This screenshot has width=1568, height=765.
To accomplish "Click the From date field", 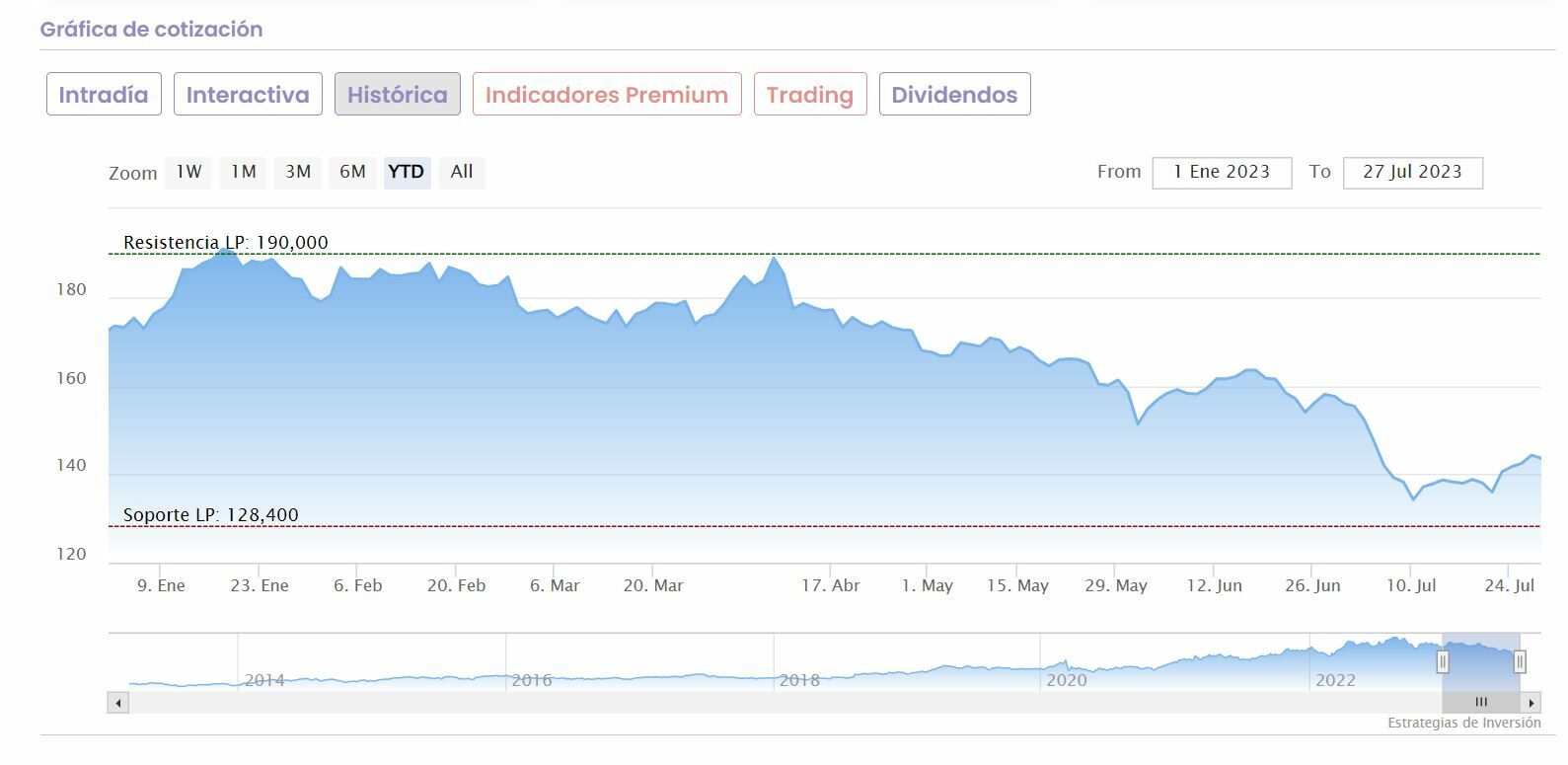I will tap(1222, 172).
